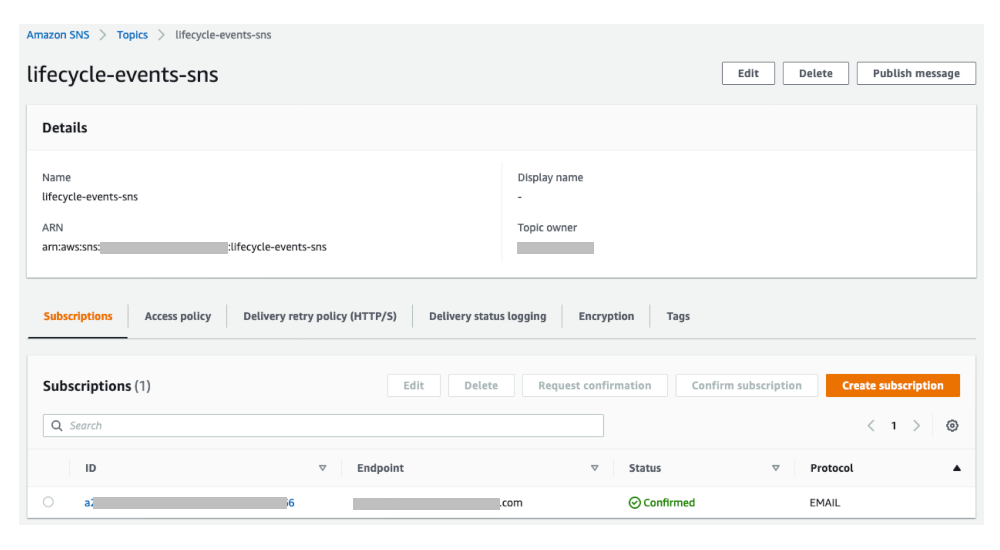Click Request confirmation button
The height and width of the screenshot is (550, 1000).
(594, 385)
